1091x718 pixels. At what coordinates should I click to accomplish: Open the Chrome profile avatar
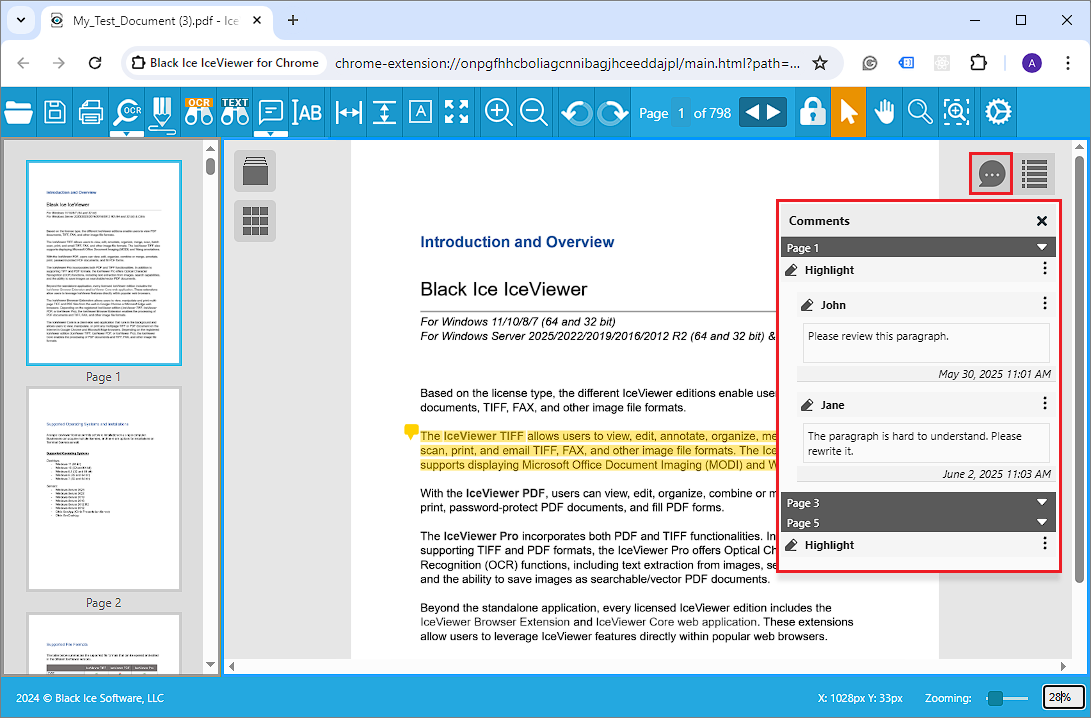(1032, 63)
